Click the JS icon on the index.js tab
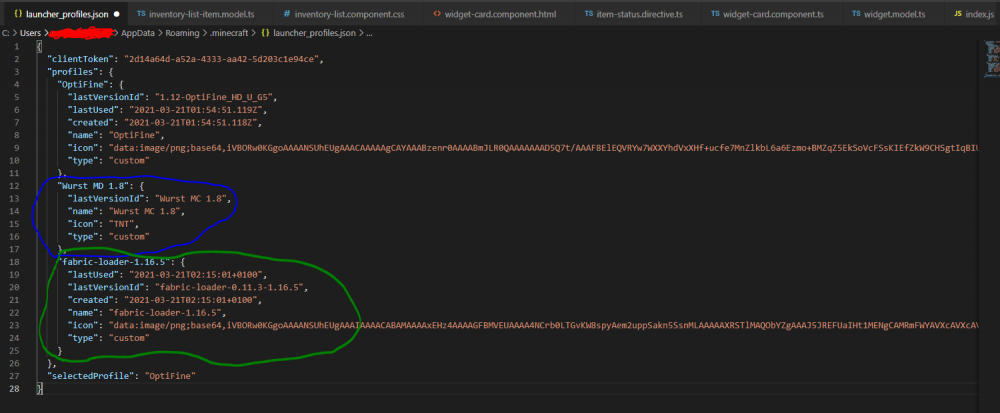 tap(958, 15)
